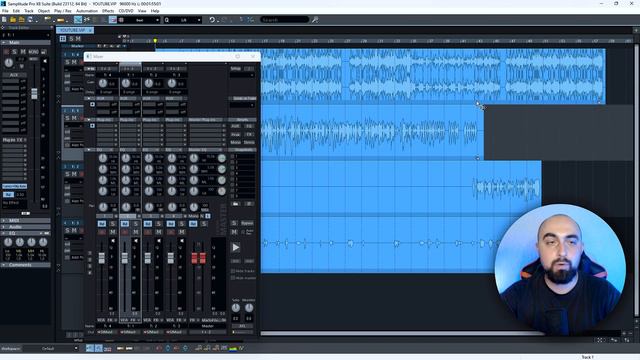Click the horizontal scrollbar below the arranger

402,334
